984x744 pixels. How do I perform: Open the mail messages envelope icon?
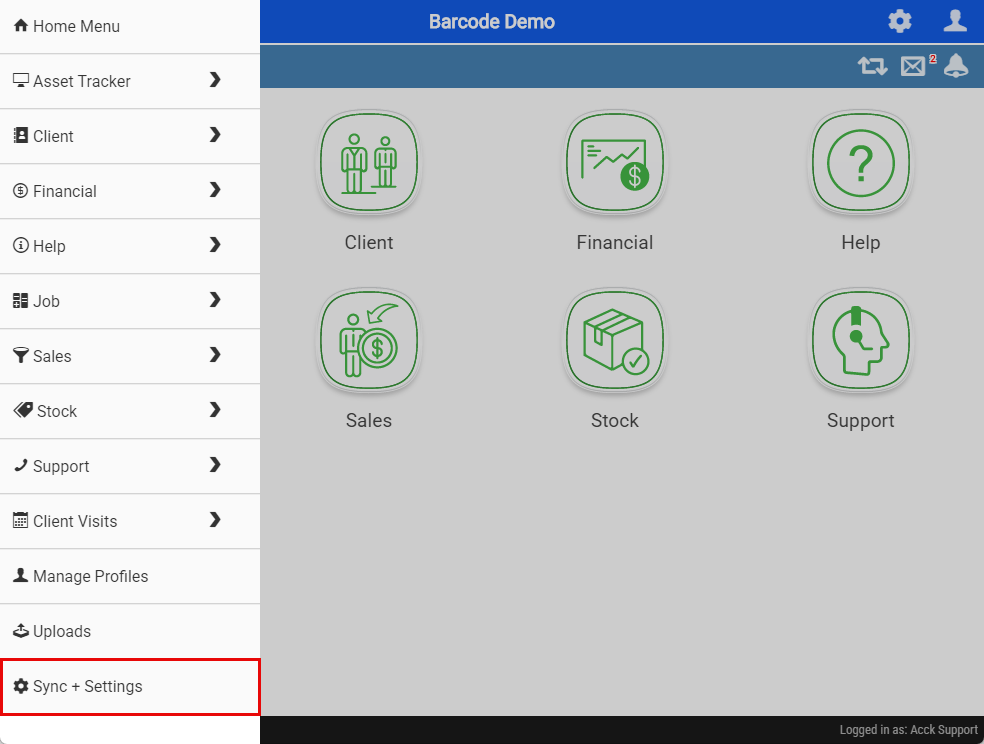(x=913, y=66)
